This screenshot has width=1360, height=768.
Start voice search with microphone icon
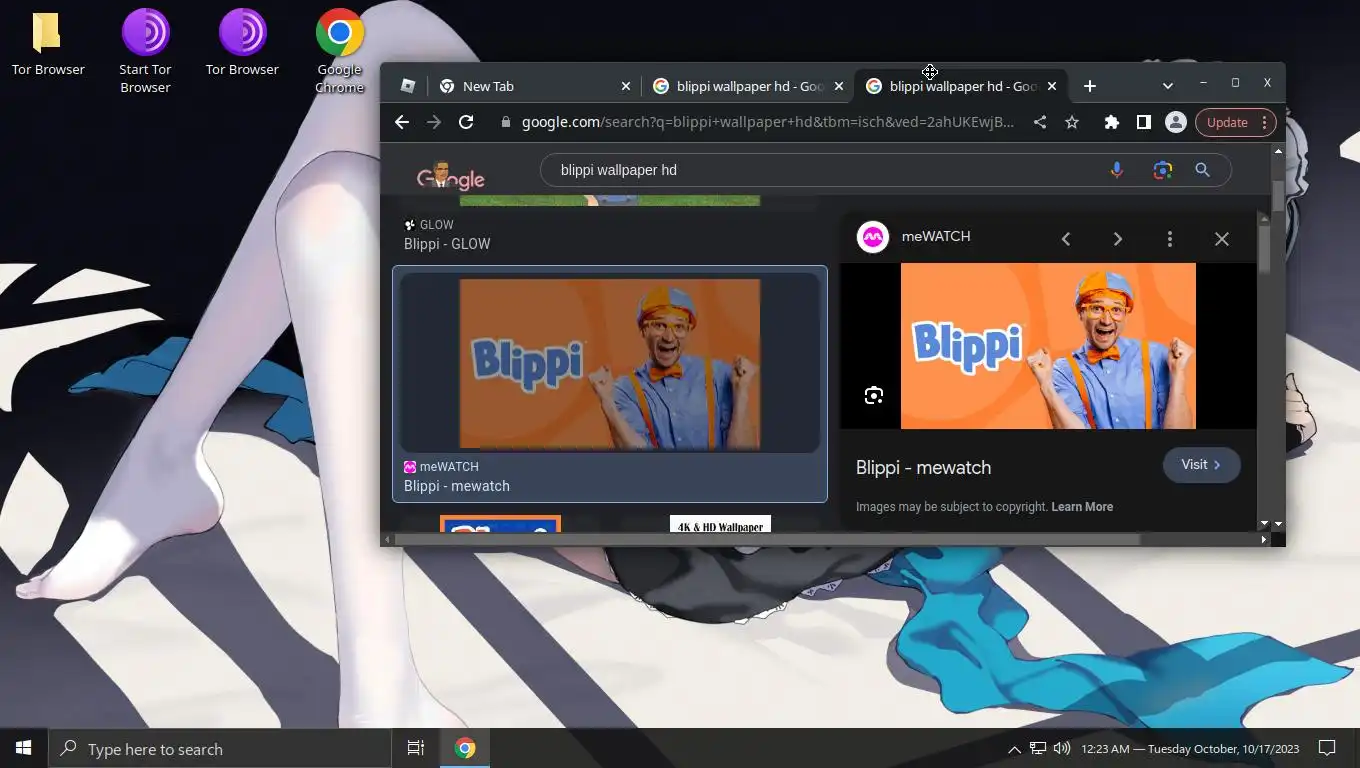click(x=1117, y=170)
